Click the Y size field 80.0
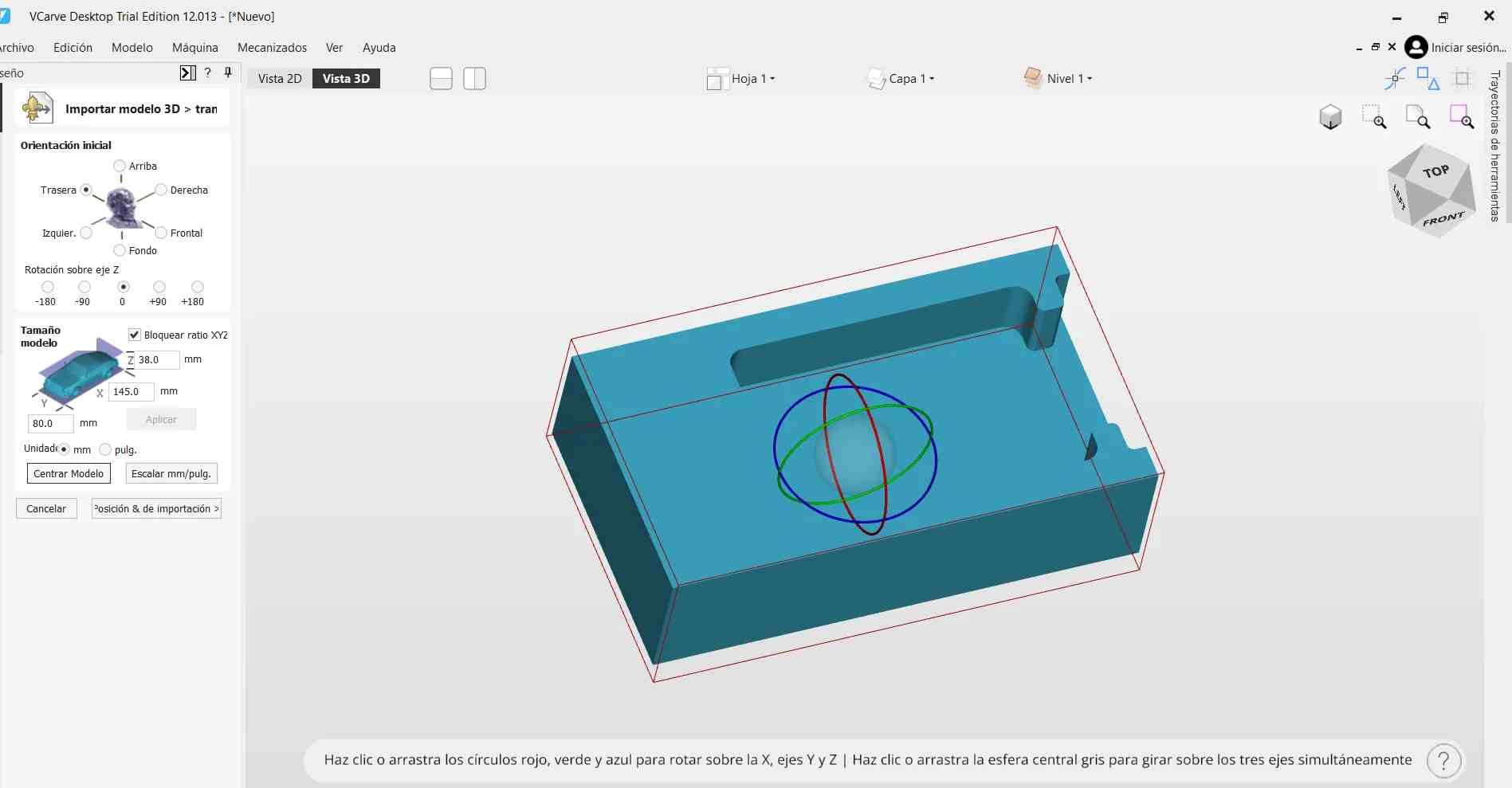This screenshot has height=788, width=1512. [x=50, y=423]
